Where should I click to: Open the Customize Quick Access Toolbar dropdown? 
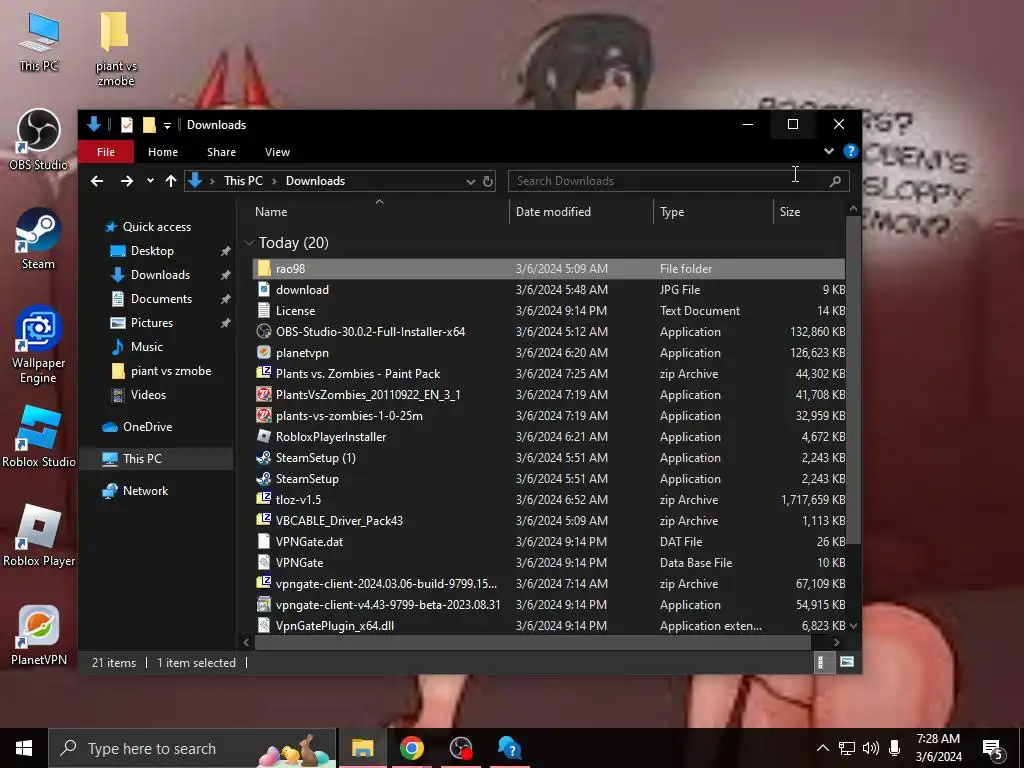point(167,125)
